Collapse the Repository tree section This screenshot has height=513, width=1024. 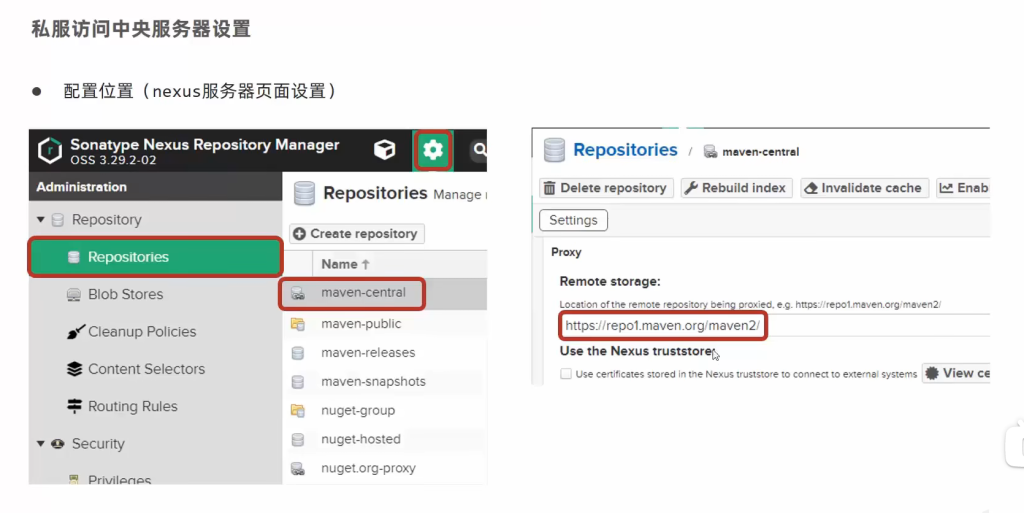[x=41, y=220]
